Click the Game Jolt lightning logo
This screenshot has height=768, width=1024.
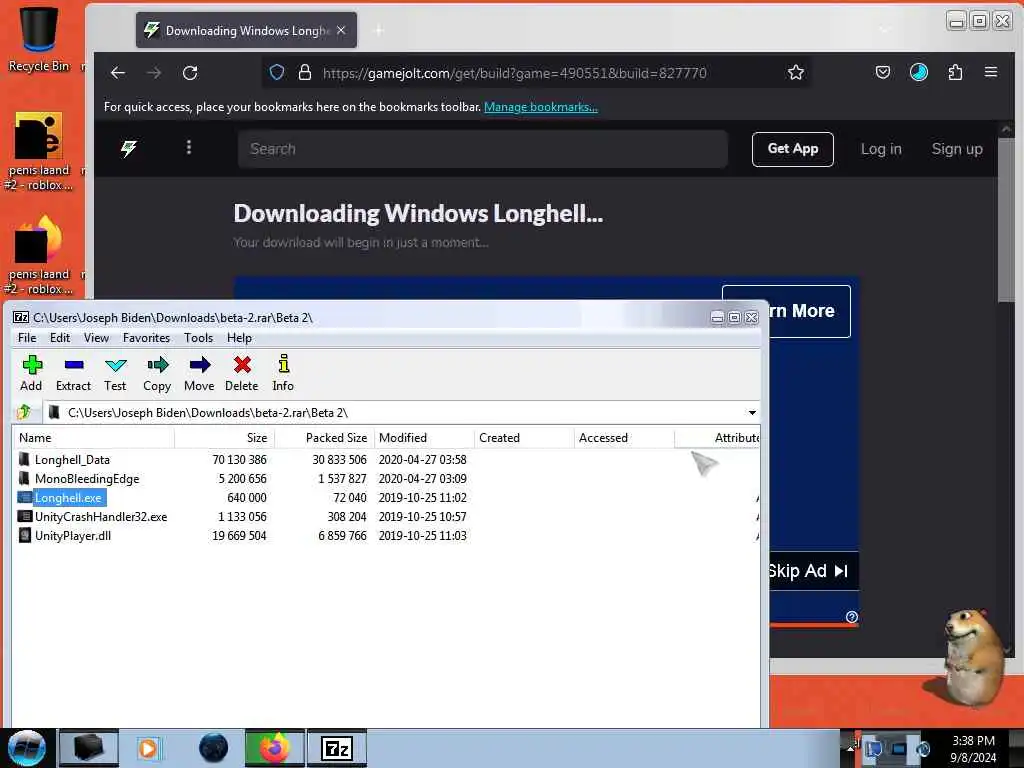click(129, 148)
